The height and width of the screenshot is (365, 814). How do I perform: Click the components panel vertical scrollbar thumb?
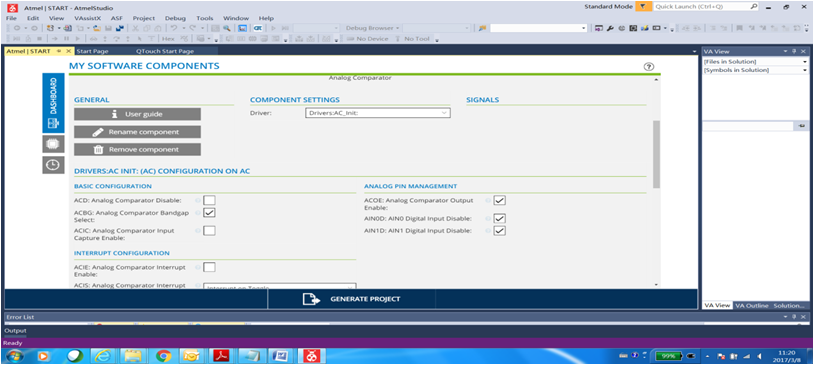point(656,154)
